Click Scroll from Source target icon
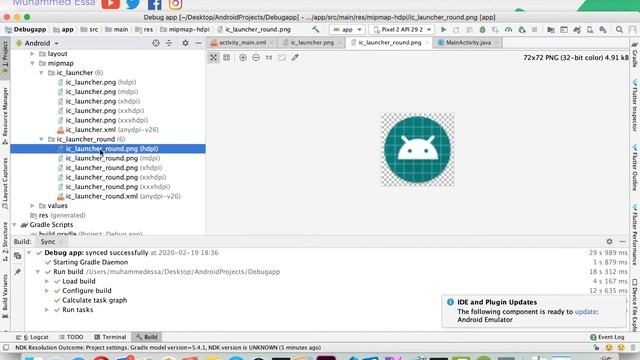640x360 pixels. tap(156, 43)
